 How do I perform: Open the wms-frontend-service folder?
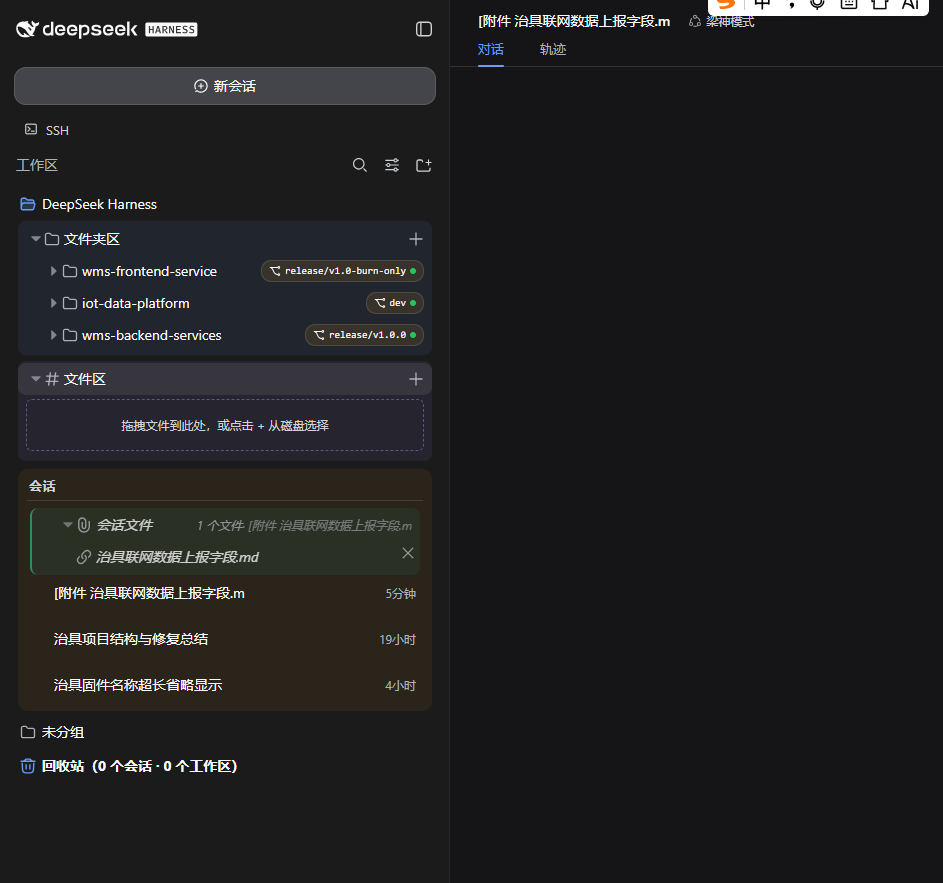pyautogui.click(x=149, y=271)
